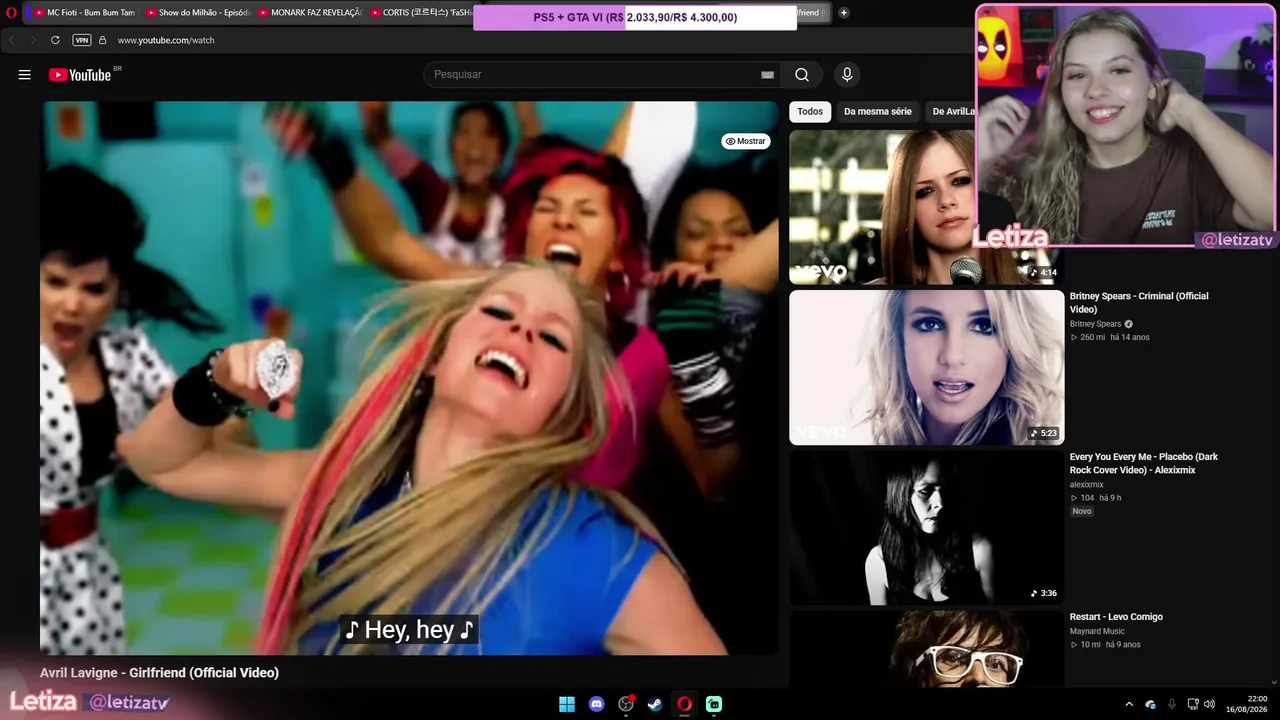Select the Todos filter chip
The width and height of the screenshot is (1280, 720).
810,111
